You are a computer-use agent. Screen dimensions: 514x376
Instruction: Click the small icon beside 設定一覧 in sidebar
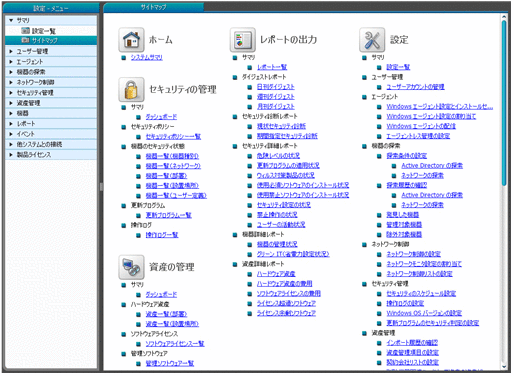25,31
